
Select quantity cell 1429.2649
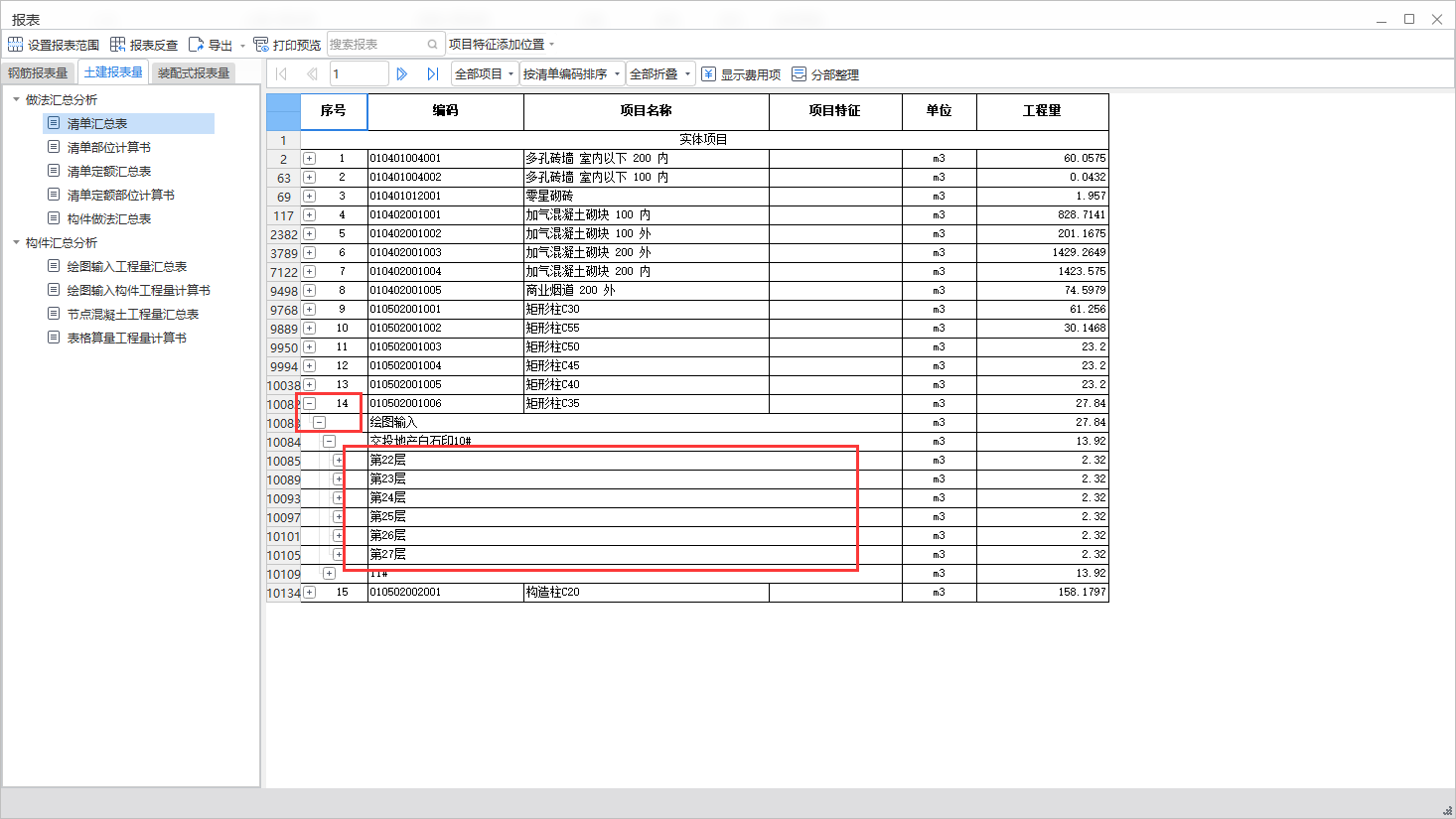[x=1043, y=253]
